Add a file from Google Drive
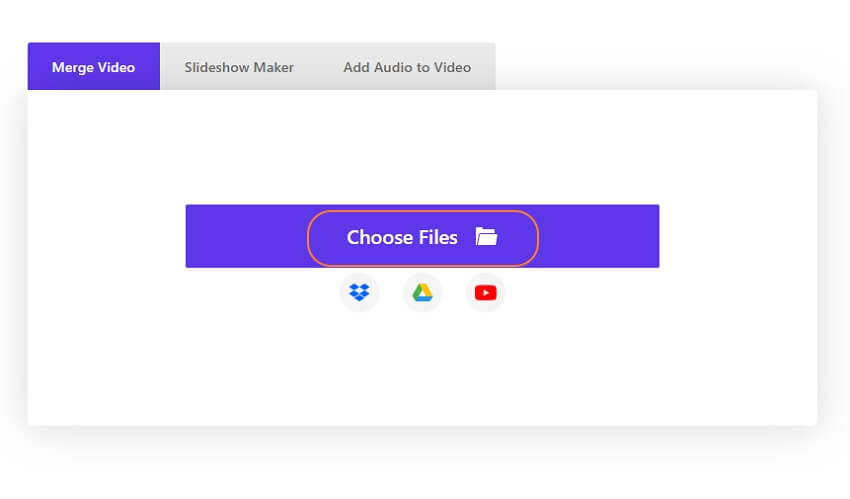 422,293
